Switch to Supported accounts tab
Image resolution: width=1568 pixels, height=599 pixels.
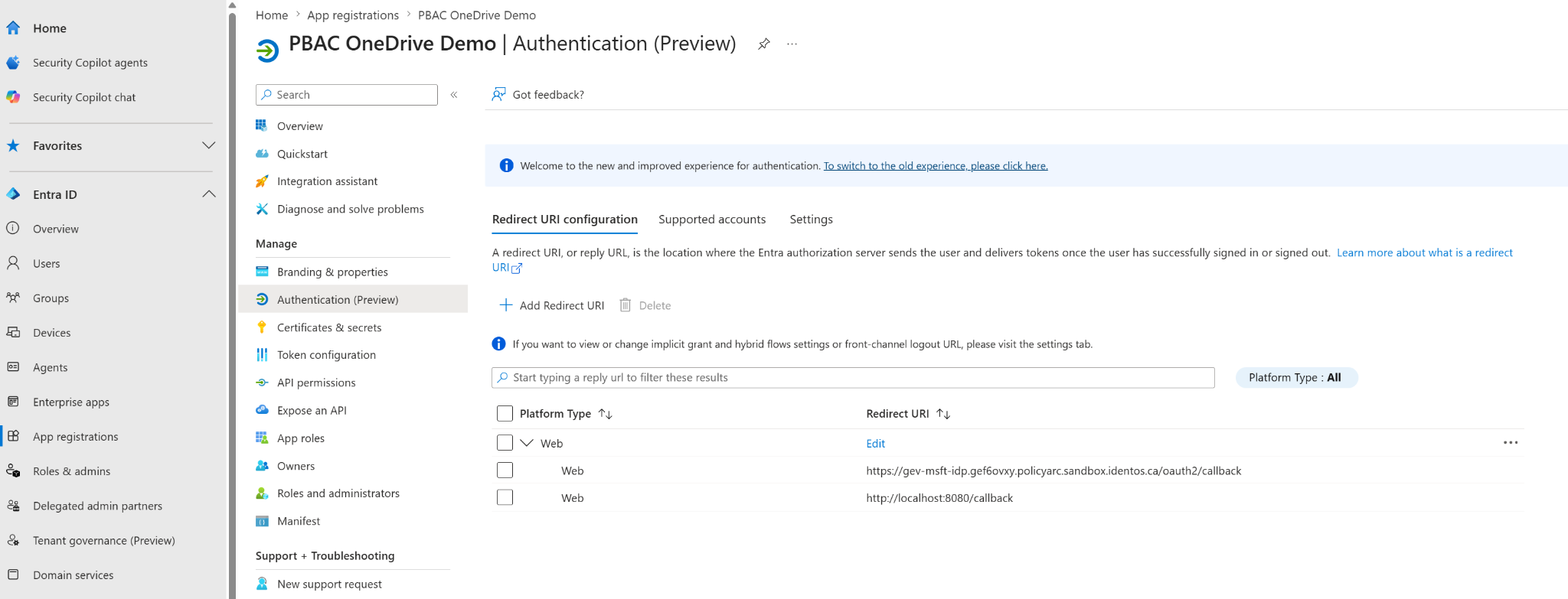click(712, 220)
